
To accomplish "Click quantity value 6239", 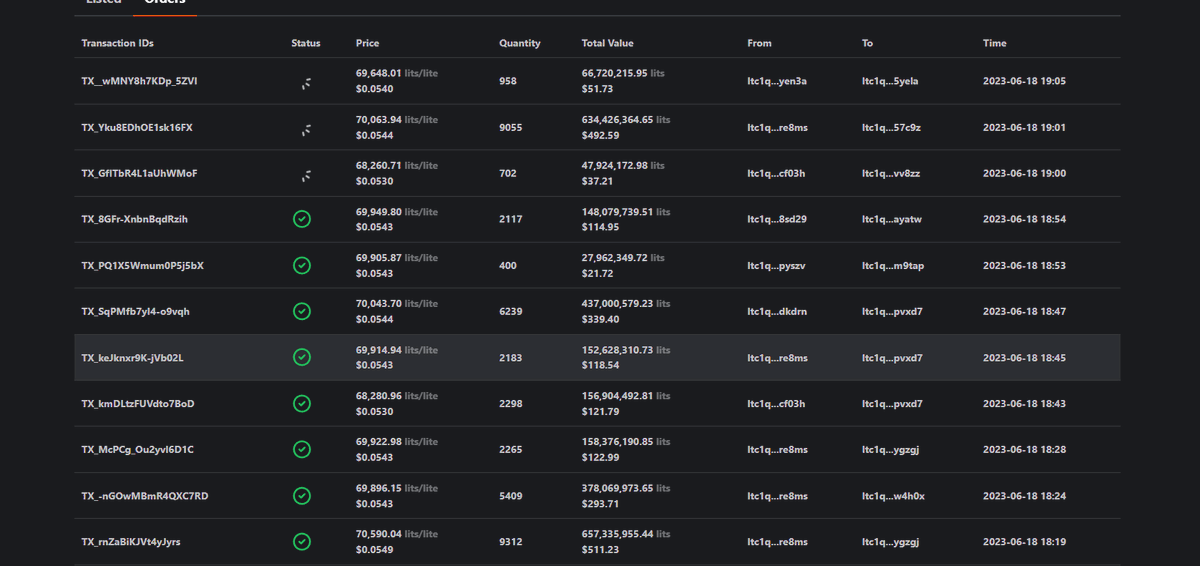I will click(x=510, y=311).
